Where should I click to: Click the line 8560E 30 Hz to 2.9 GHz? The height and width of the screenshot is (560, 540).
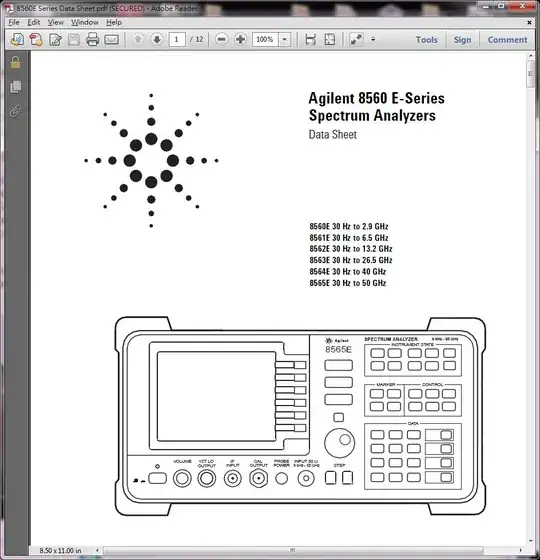pyautogui.click(x=349, y=226)
